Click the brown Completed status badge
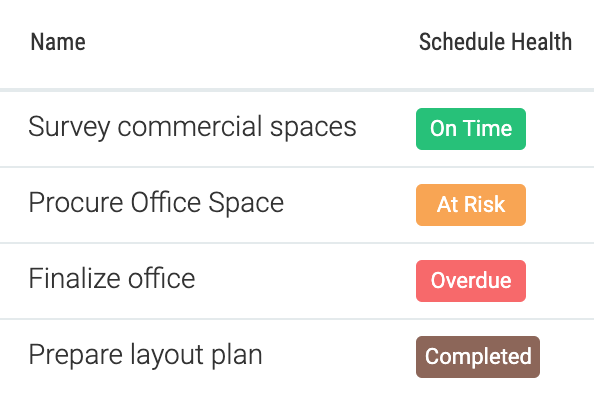Image resolution: width=594 pixels, height=394 pixels. coord(478,357)
